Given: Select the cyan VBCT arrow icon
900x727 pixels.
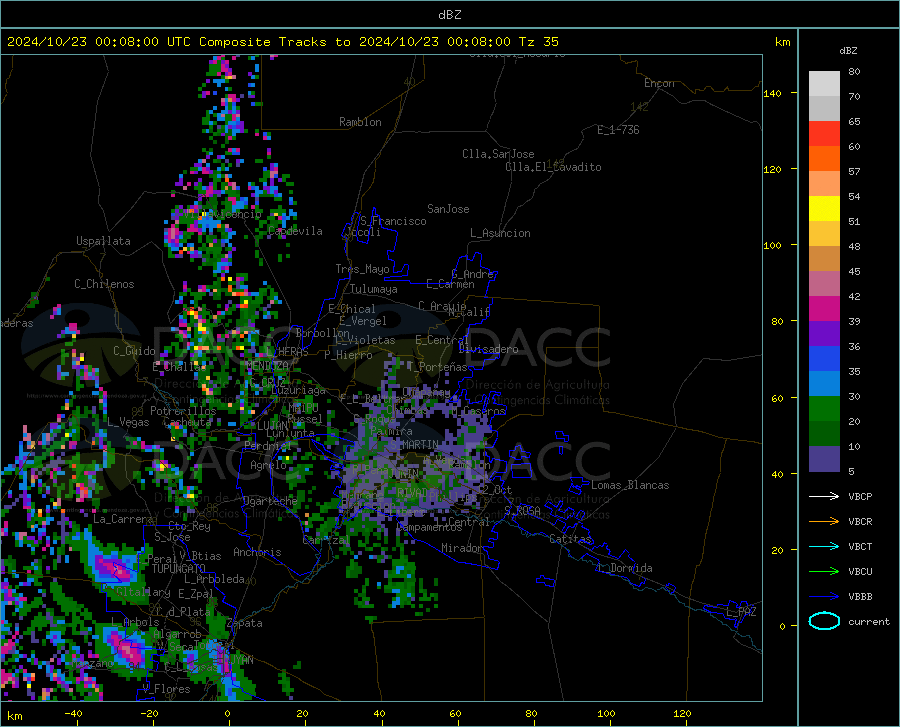Looking at the screenshot, I should coord(824,546).
